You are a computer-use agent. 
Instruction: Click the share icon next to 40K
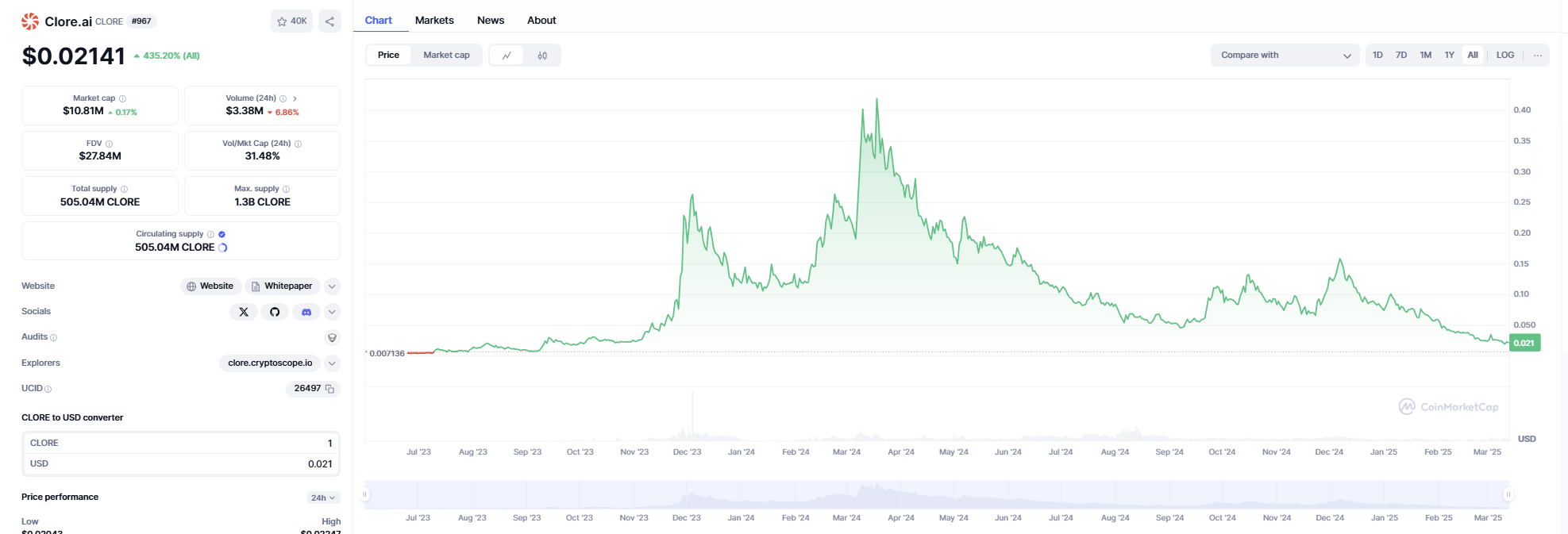(x=329, y=21)
